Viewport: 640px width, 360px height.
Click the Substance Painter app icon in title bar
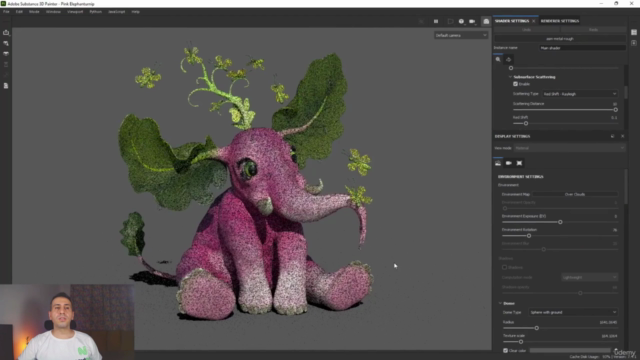(x=3, y=4)
